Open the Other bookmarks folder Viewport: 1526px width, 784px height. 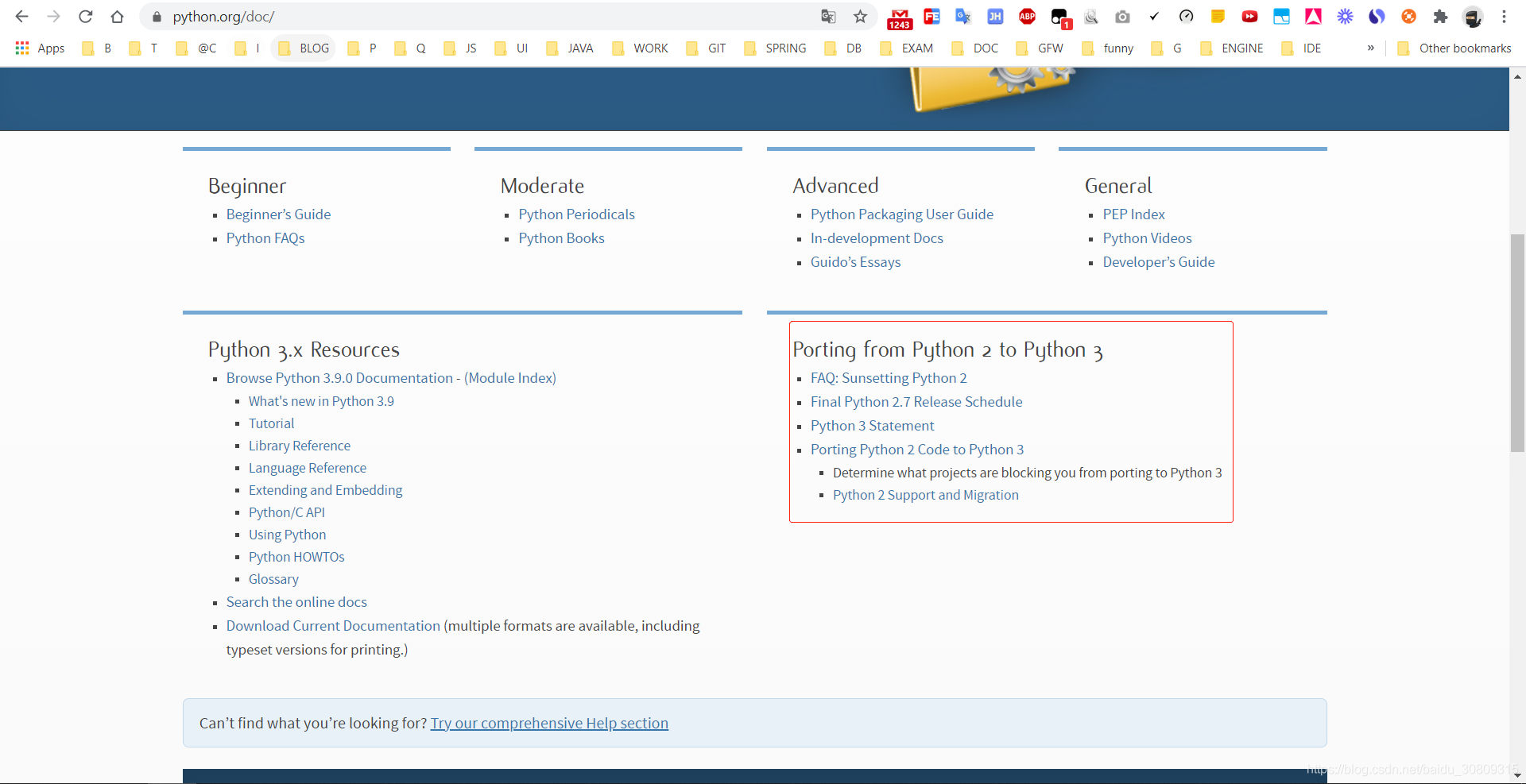pos(1454,48)
